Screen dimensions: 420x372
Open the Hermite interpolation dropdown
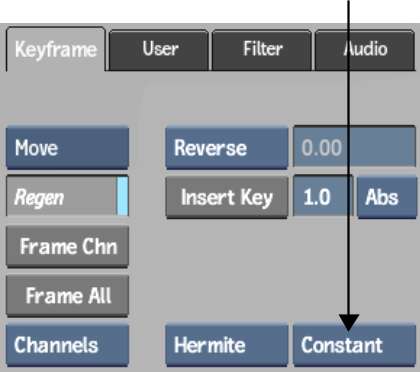tap(227, 345)
